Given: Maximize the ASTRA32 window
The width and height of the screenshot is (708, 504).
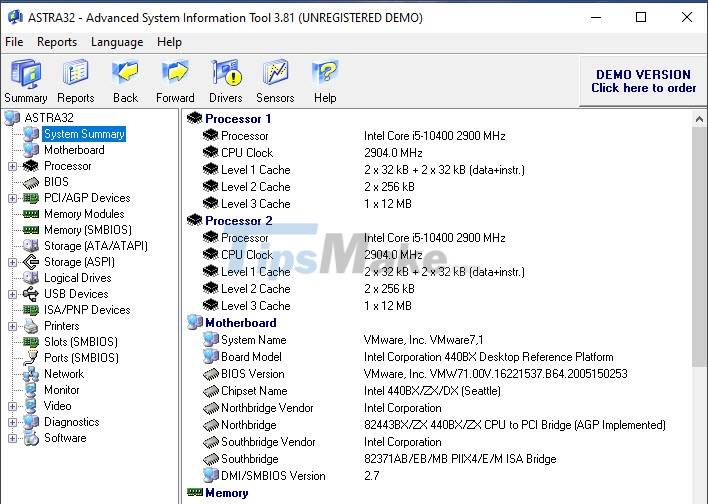Looking at the screenshot, I should (x=641, y=17).
